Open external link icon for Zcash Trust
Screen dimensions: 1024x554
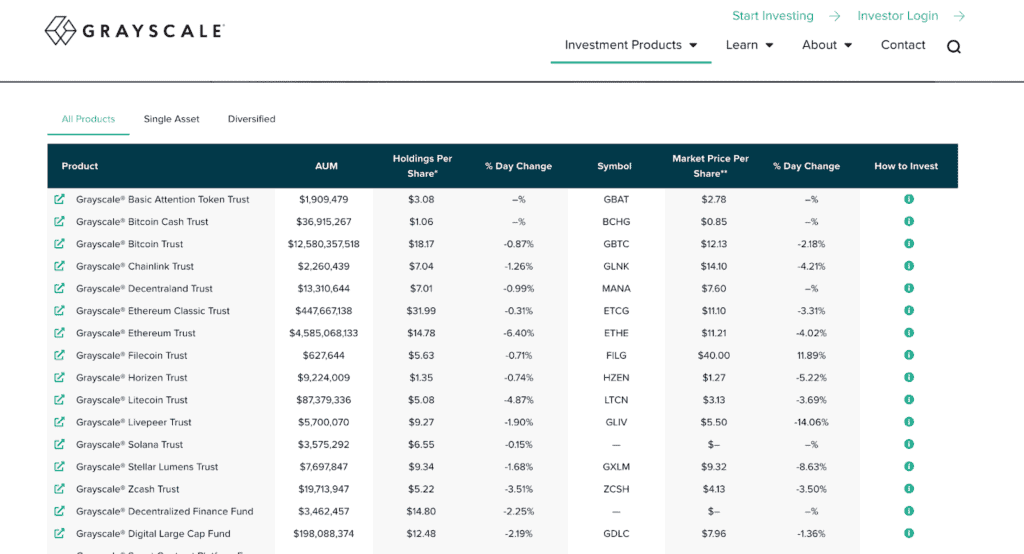(x=59, y=489)
